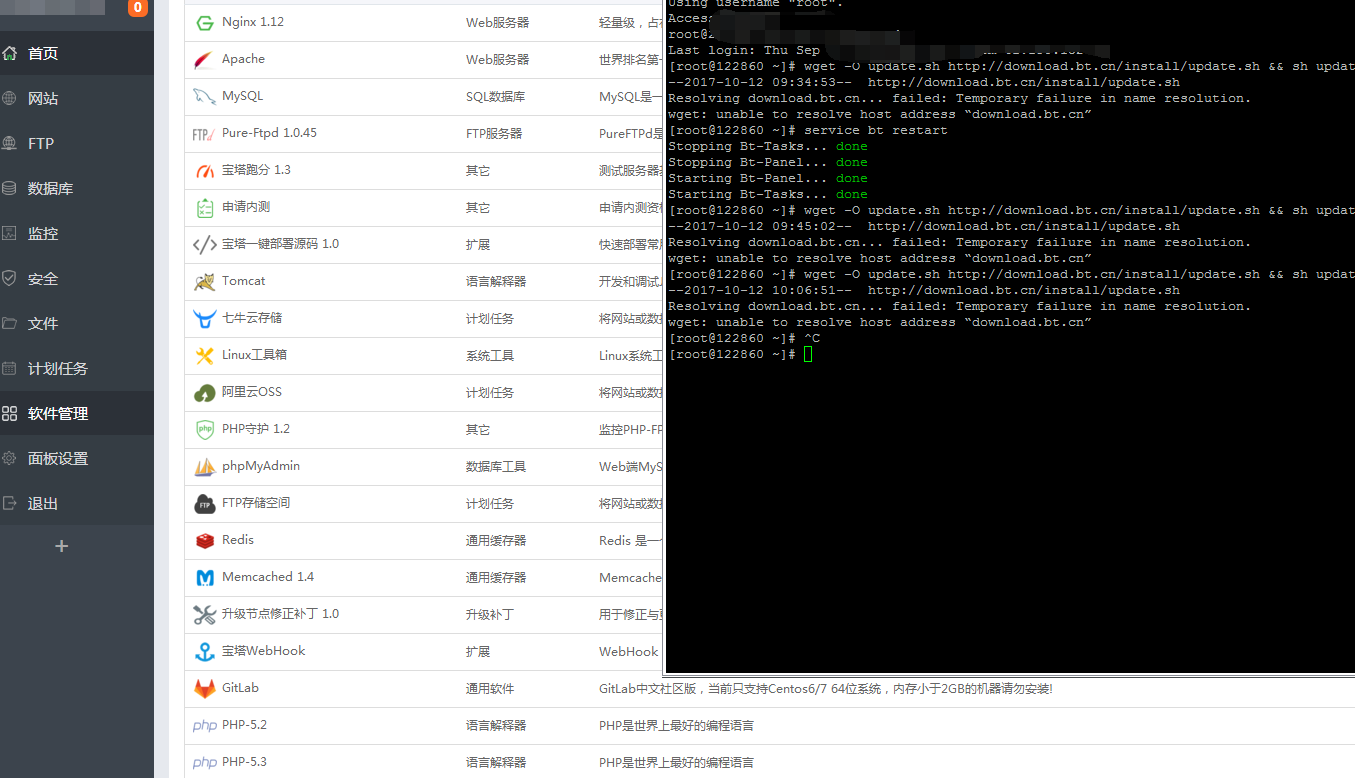Click the 宝塔跑分 gauge icon
The width and height of the screenshot is (1355, 778).
[204, 171]
